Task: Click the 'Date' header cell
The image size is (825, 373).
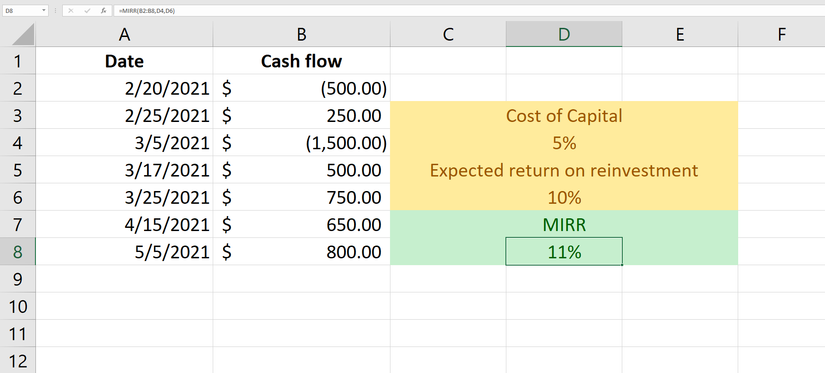Action: 124,61
